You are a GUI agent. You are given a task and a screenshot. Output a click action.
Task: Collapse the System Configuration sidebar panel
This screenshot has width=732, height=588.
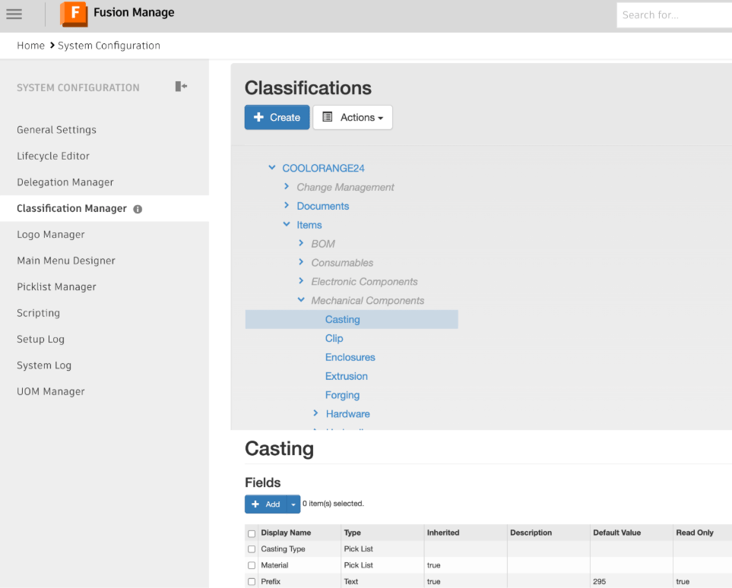coord(181,86)
